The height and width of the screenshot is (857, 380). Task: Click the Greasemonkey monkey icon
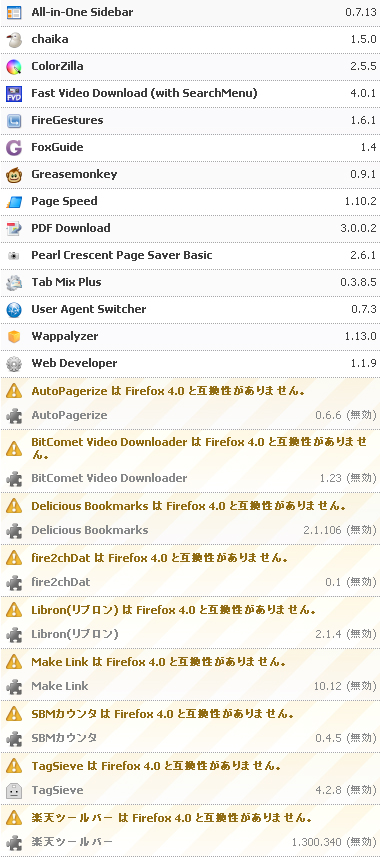14,175
